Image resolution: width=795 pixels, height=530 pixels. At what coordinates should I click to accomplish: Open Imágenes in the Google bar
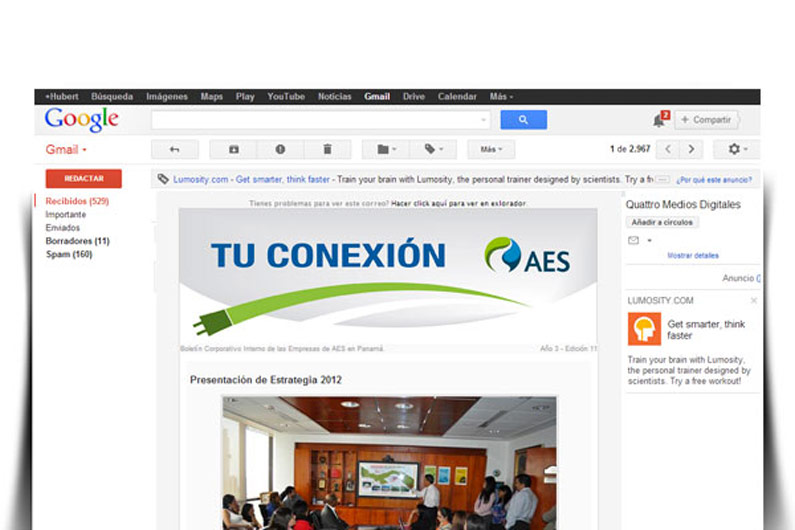click(167, 96)
